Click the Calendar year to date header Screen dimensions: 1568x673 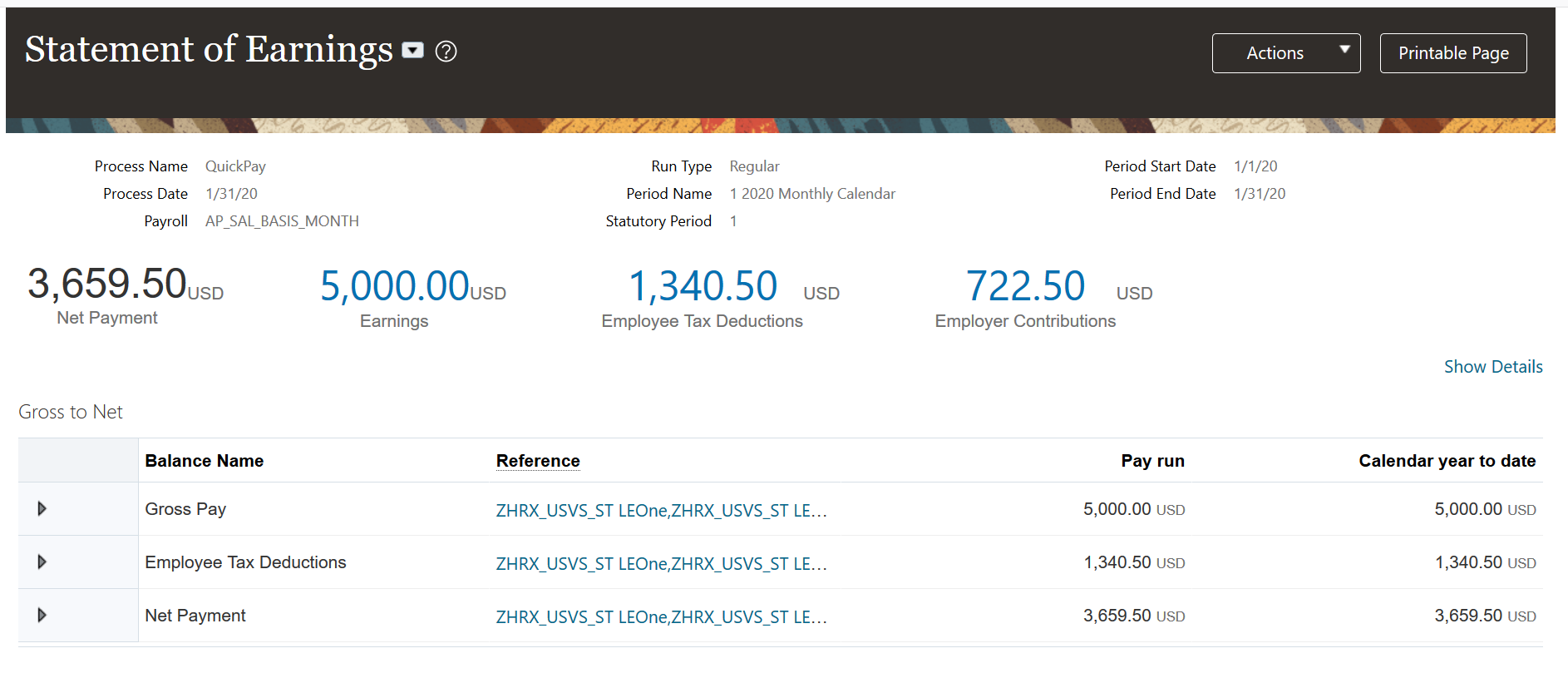1447,461
